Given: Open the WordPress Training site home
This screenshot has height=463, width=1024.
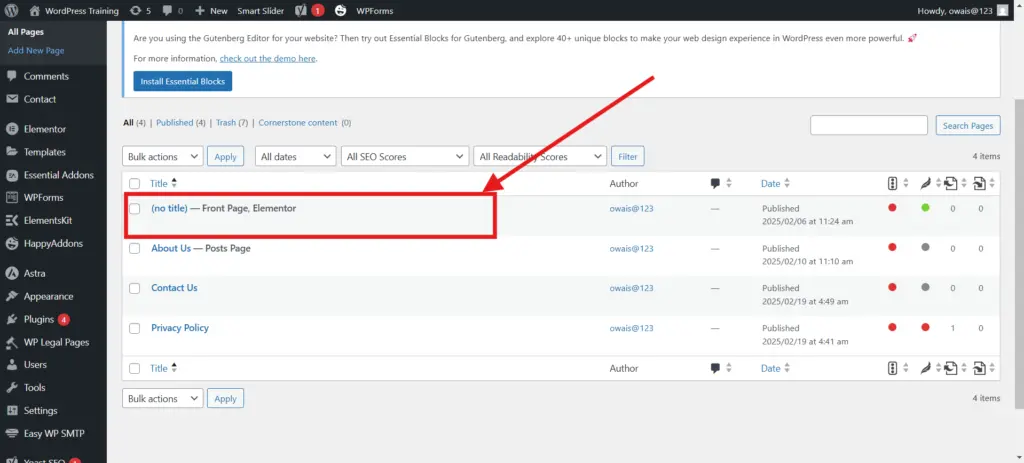Looking at the screenshot, I should [74, 10].
